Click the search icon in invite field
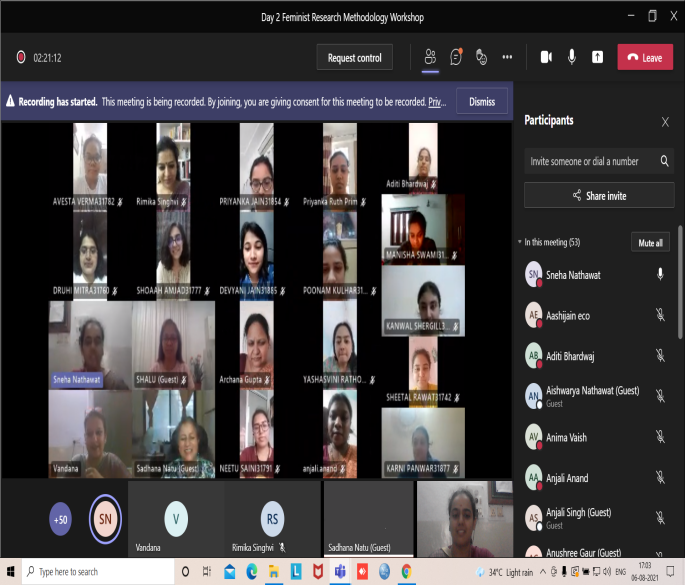 [x=664, y=161]
